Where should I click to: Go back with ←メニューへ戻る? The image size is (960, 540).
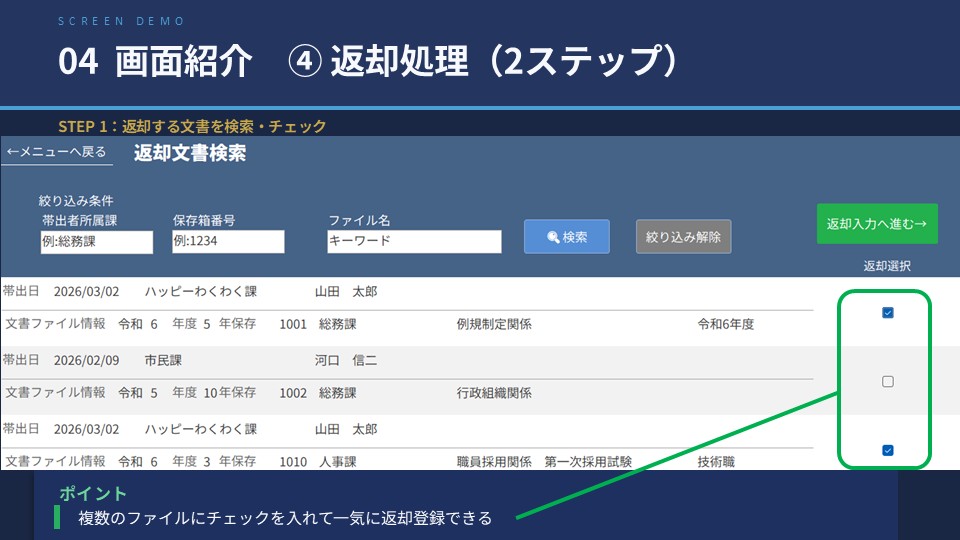click(x=56, y=152)
